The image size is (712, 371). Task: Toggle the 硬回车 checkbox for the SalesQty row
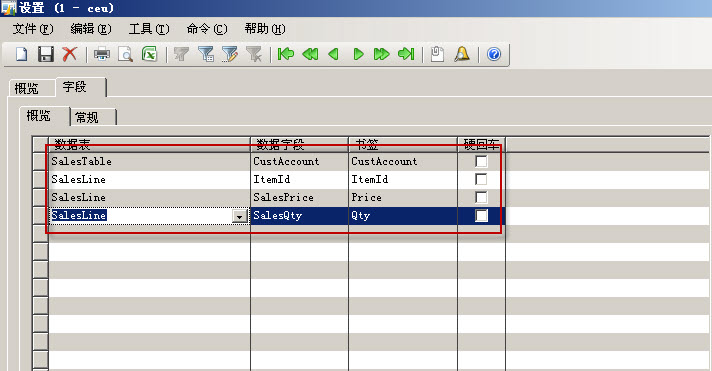481,215
